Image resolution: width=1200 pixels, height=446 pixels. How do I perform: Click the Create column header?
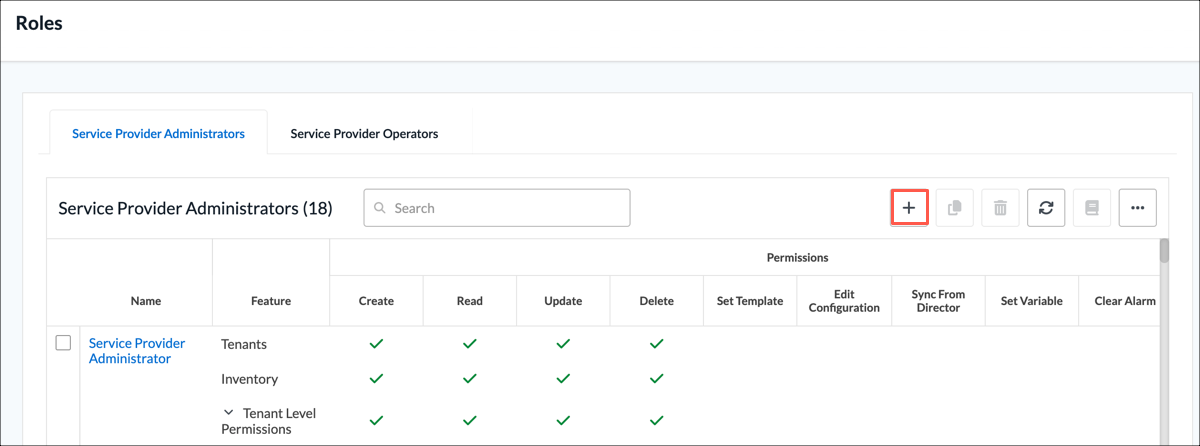point(376,301)
